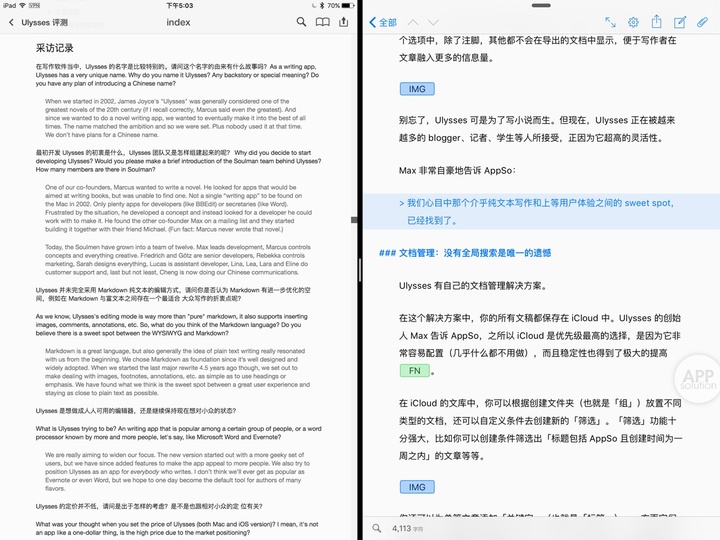
Task: Create a new sheet with the compose icon
Action: click(x=680, y=21)
